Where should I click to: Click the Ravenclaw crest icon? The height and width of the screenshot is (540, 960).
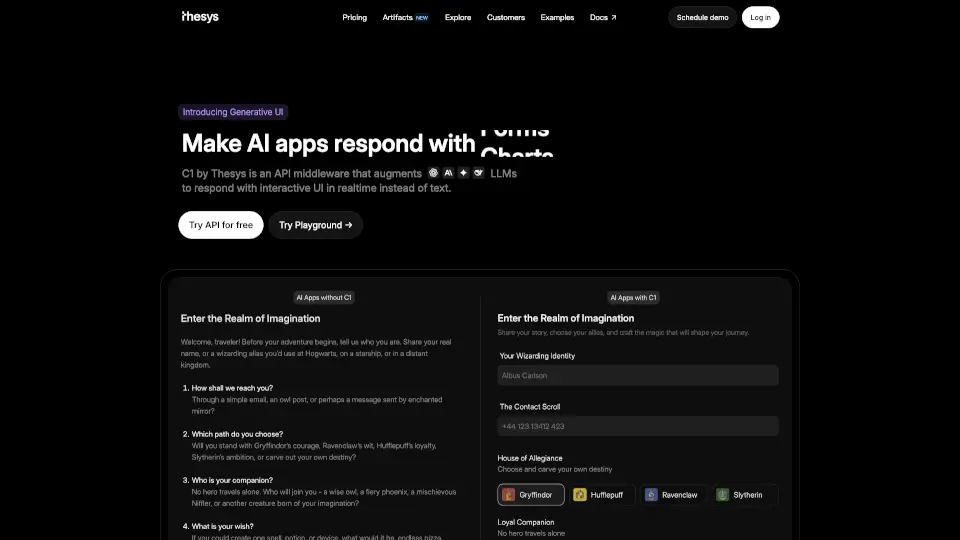pos(651,494)
